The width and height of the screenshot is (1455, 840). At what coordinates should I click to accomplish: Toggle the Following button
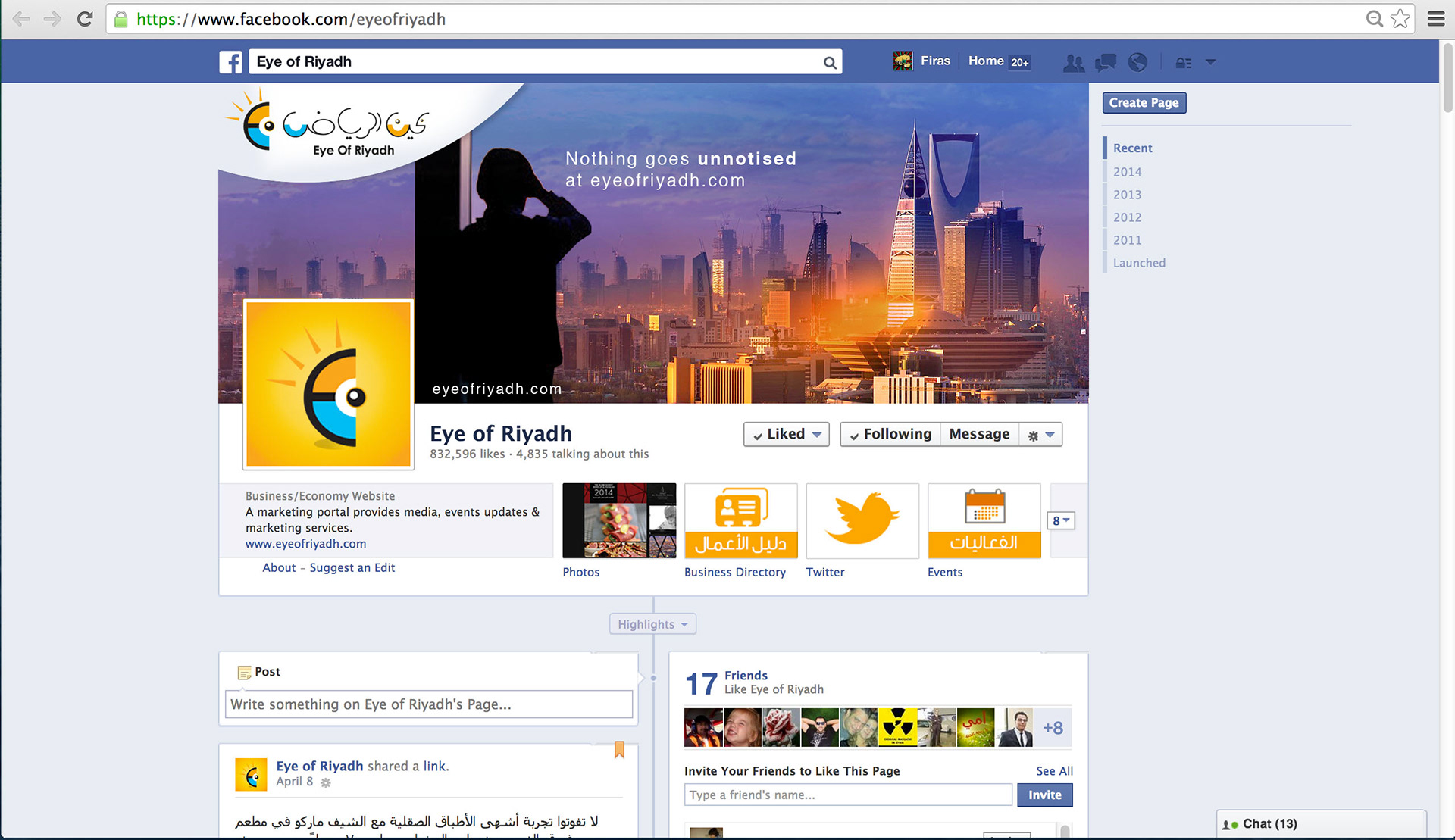(890, 434)
